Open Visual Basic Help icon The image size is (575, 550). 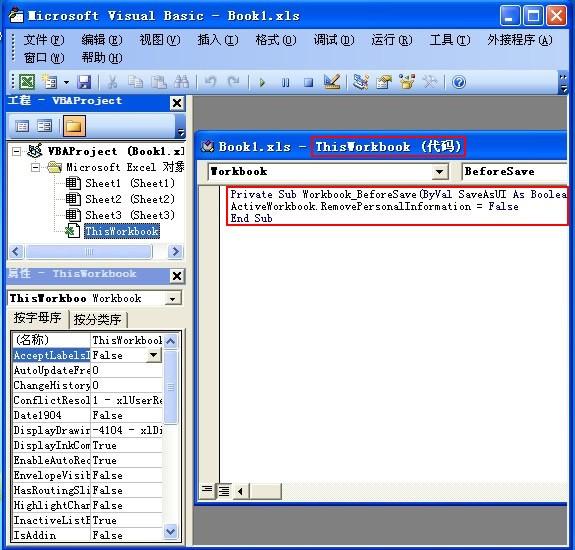(459, 82)
